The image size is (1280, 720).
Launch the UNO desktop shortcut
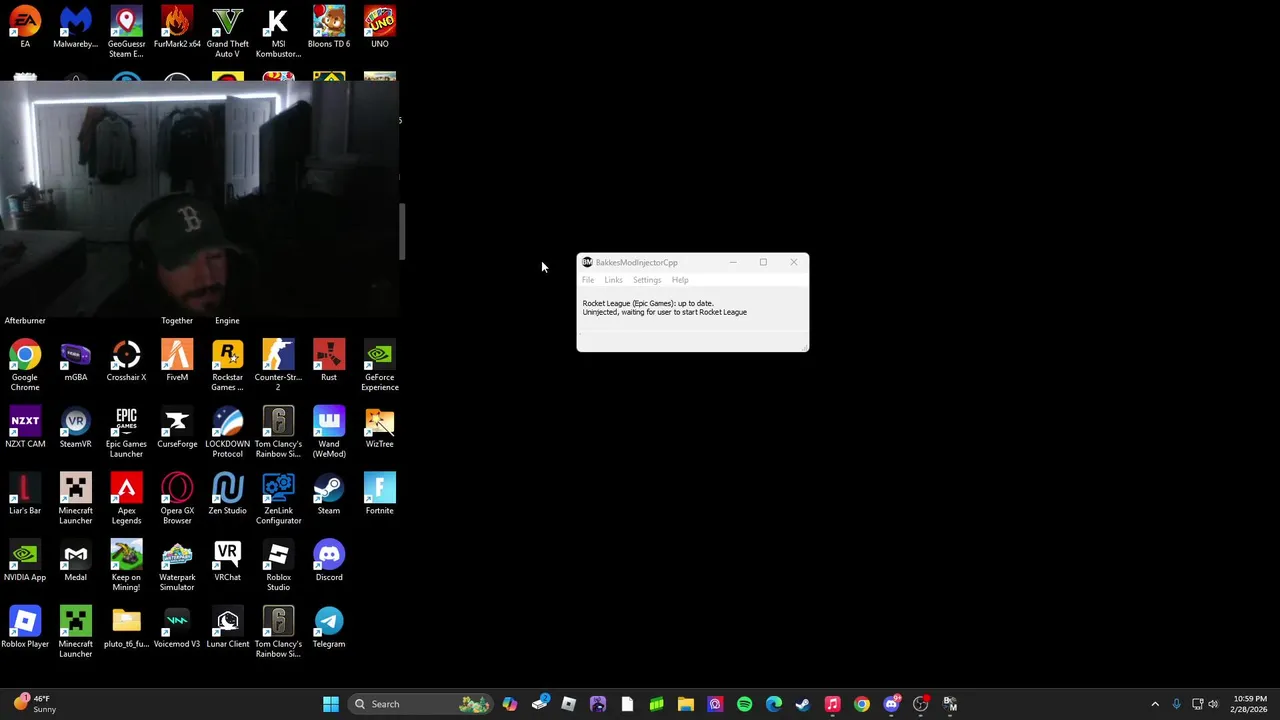coord(380,27)
